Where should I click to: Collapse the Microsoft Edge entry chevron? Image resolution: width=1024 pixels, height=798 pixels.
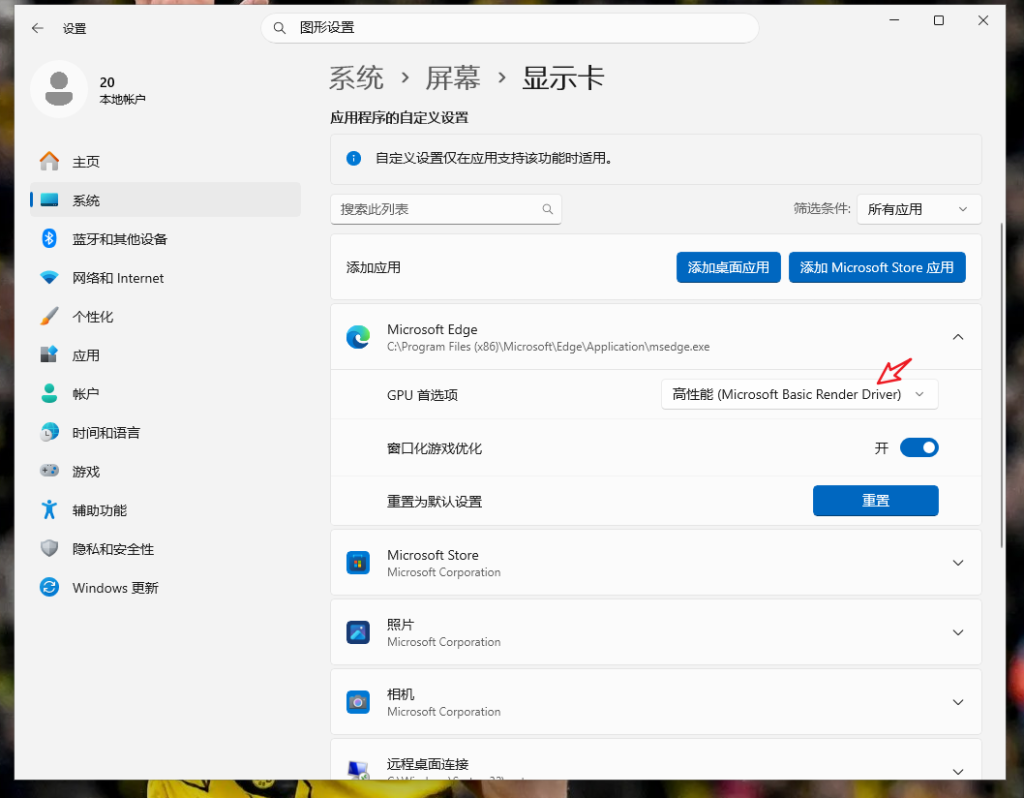pyautogui.click(x=957, y=337)
